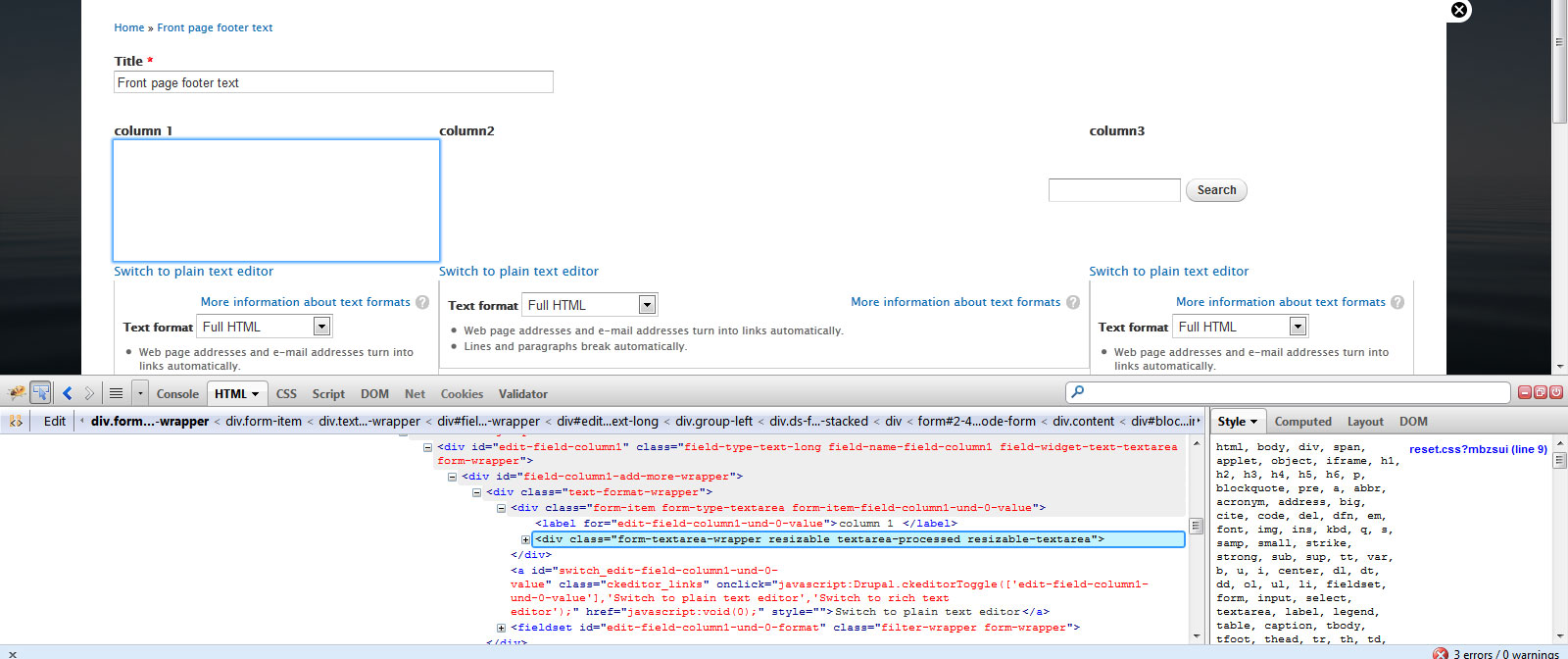
Task: Click inside the column 1 text area
Action: coord(276,200)
